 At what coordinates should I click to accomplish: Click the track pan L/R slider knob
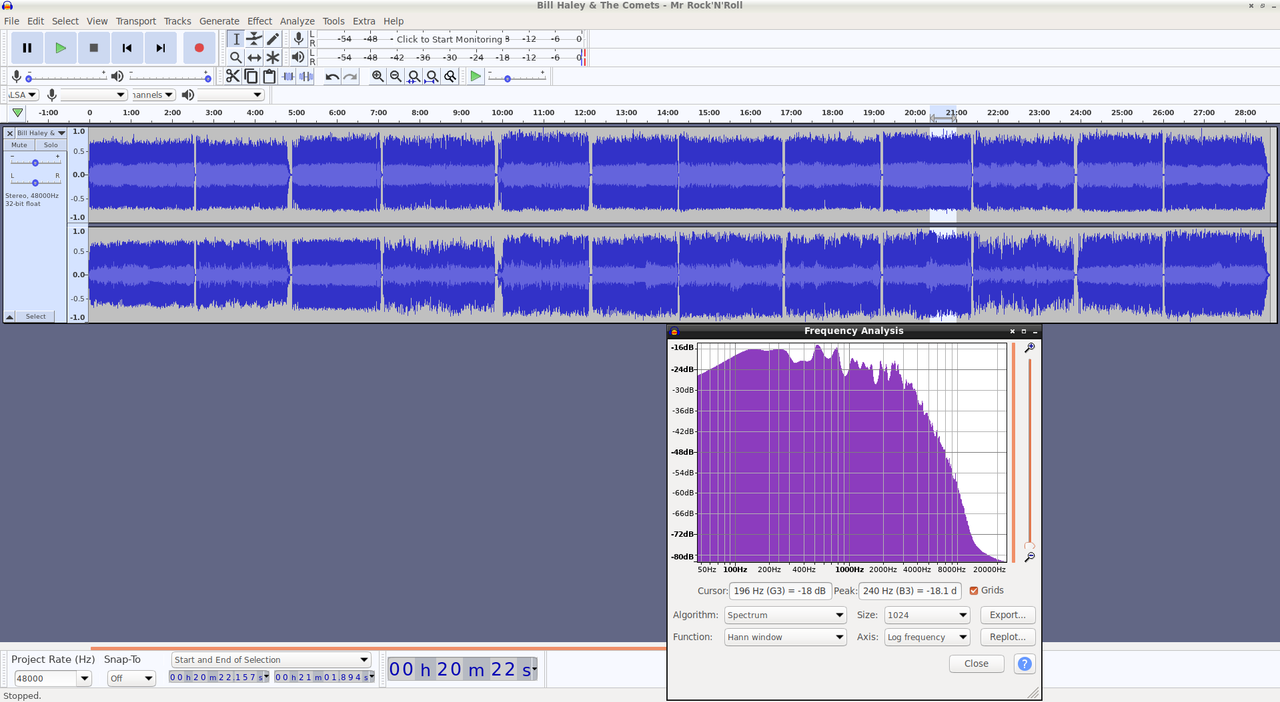tap(35, 182)
